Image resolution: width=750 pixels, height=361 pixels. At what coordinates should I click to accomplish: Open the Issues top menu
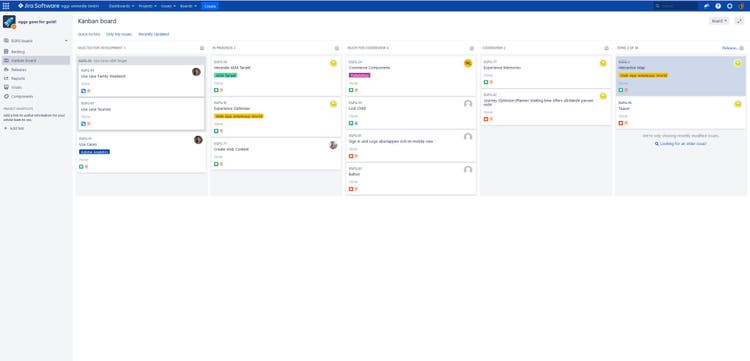tap(168, 6)
